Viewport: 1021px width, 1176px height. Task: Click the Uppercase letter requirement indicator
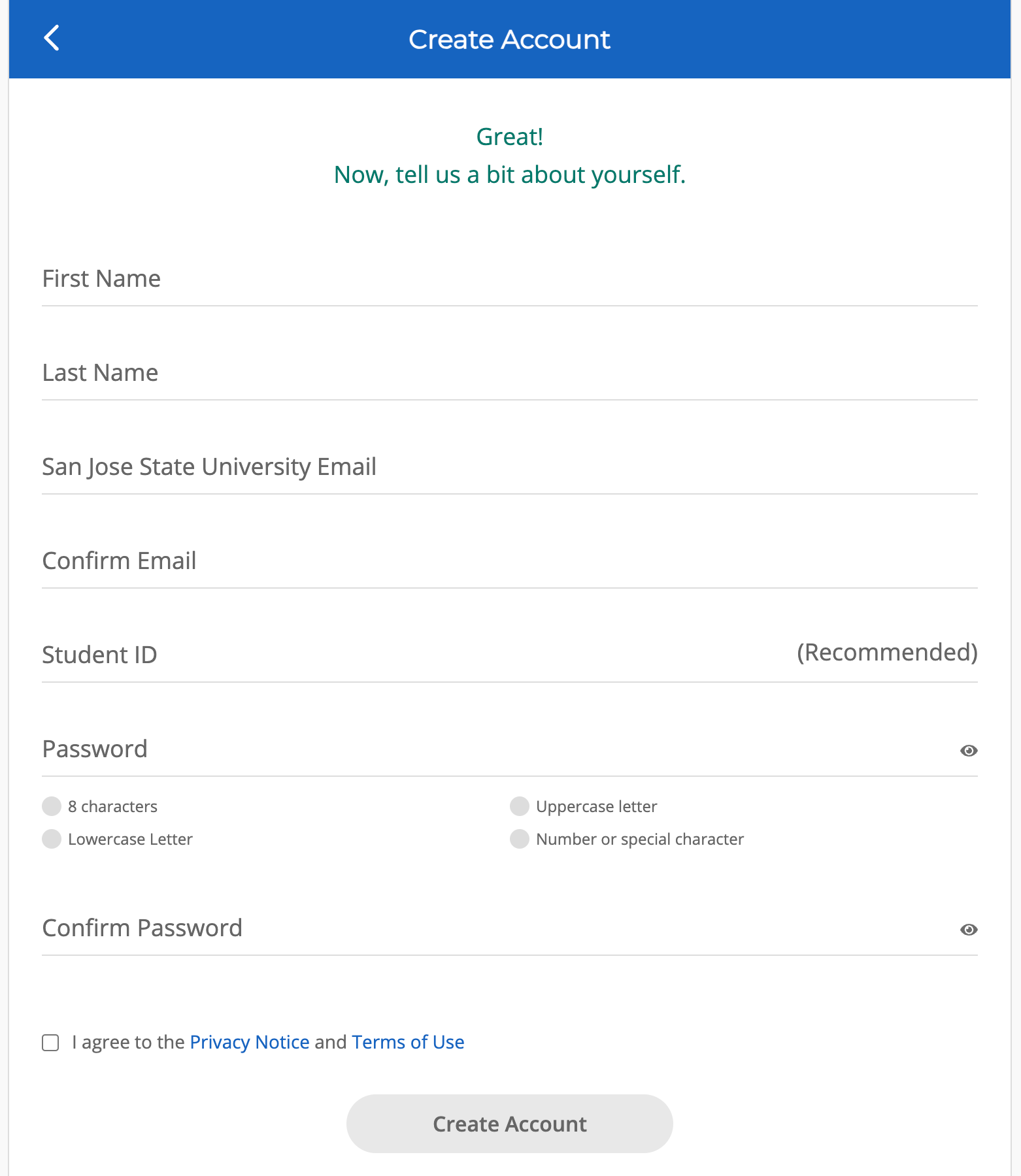point(519,806)
